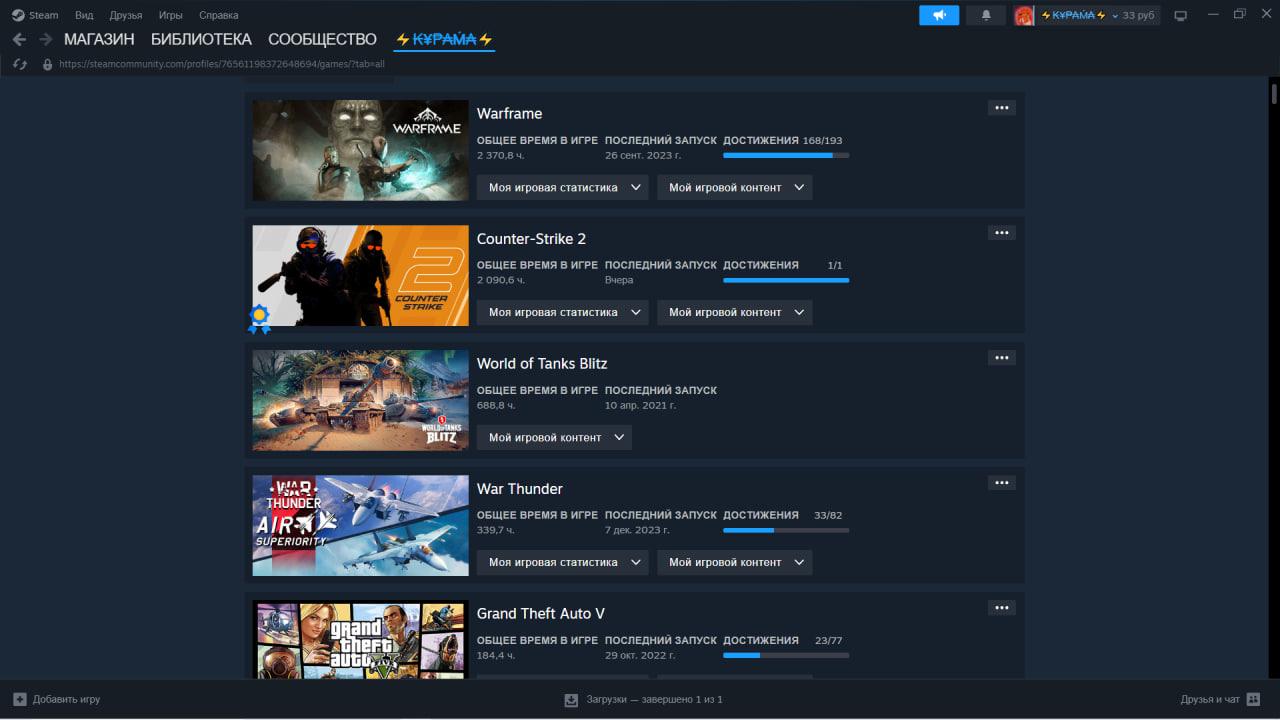Image resolution: width=1280 pixels, height=720 pixels.
Task: Expand Warframe 'Мой игровой контент' dropdown
Action: pyautogui.click(x=734, y=187)
